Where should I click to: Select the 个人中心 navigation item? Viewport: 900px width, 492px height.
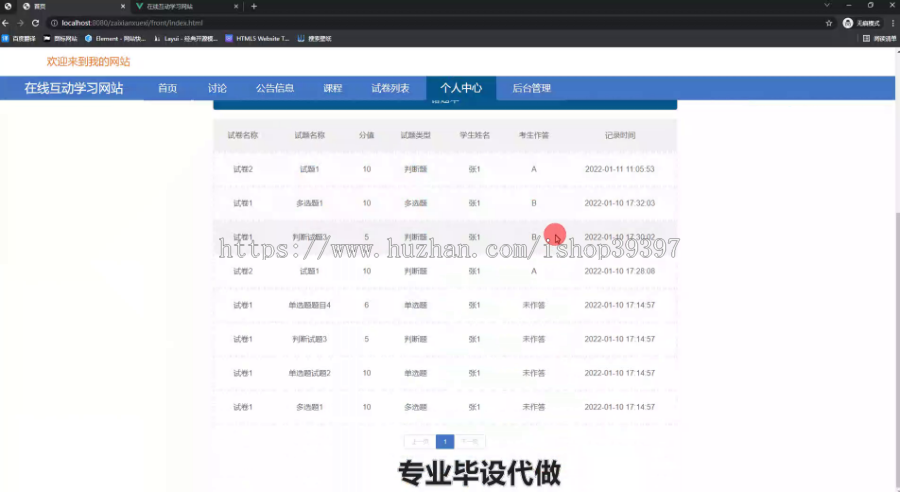pyautogui.click(x=461, y=88)
